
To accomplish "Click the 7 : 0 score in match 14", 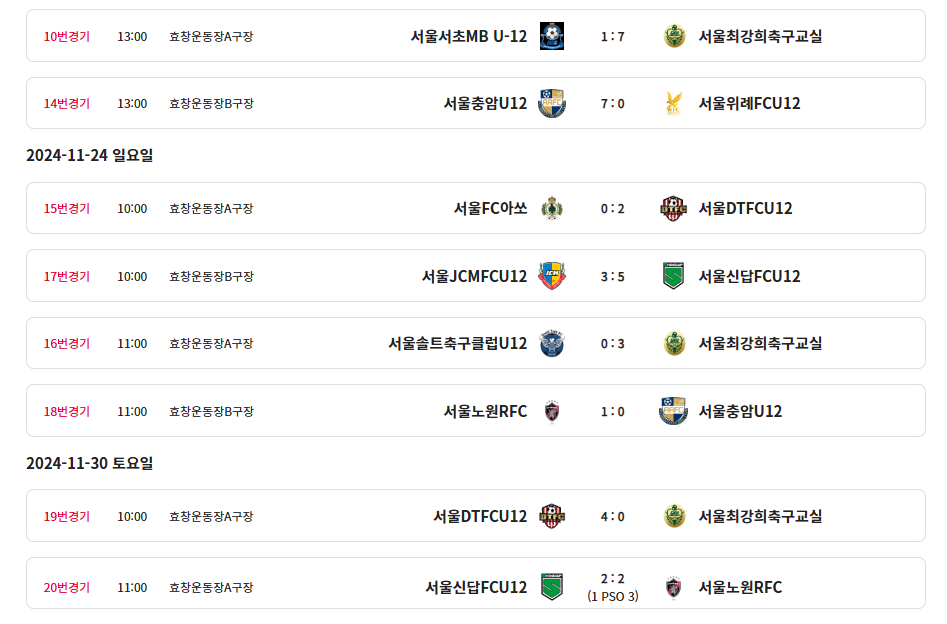I will coord(613,103).
